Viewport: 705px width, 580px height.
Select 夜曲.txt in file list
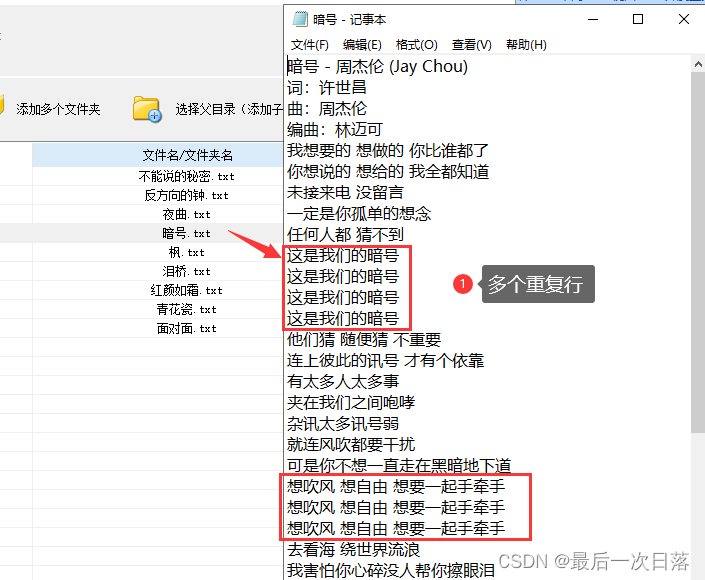(187, 214)
